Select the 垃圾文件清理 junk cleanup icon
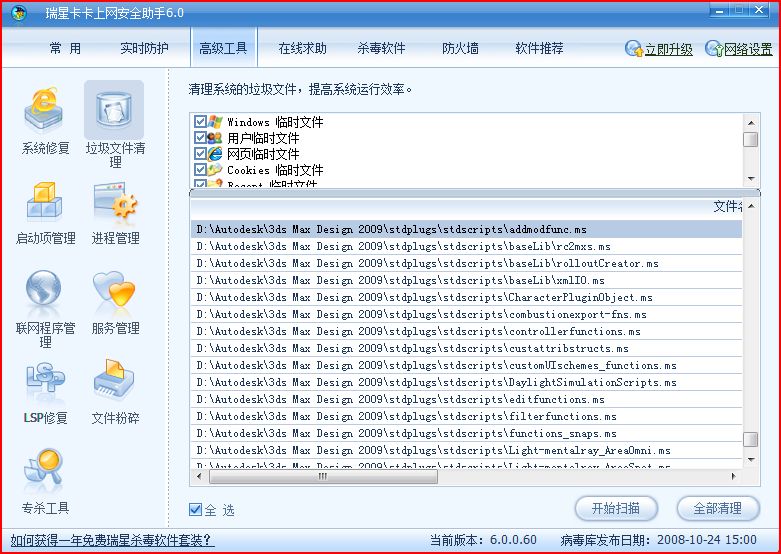Image resolution: width=781 pixels, height=554 pixels. point(114,110)
